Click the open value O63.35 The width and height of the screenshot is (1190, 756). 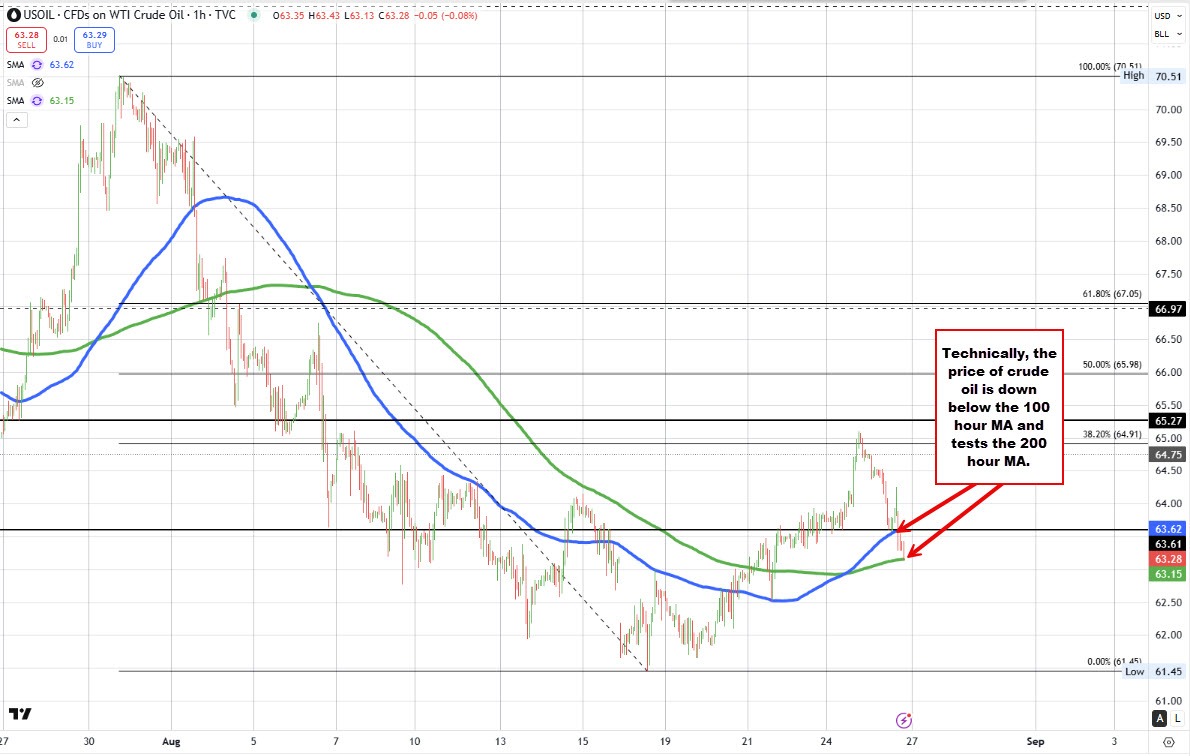pyautogui.click(x=289, y=15)
